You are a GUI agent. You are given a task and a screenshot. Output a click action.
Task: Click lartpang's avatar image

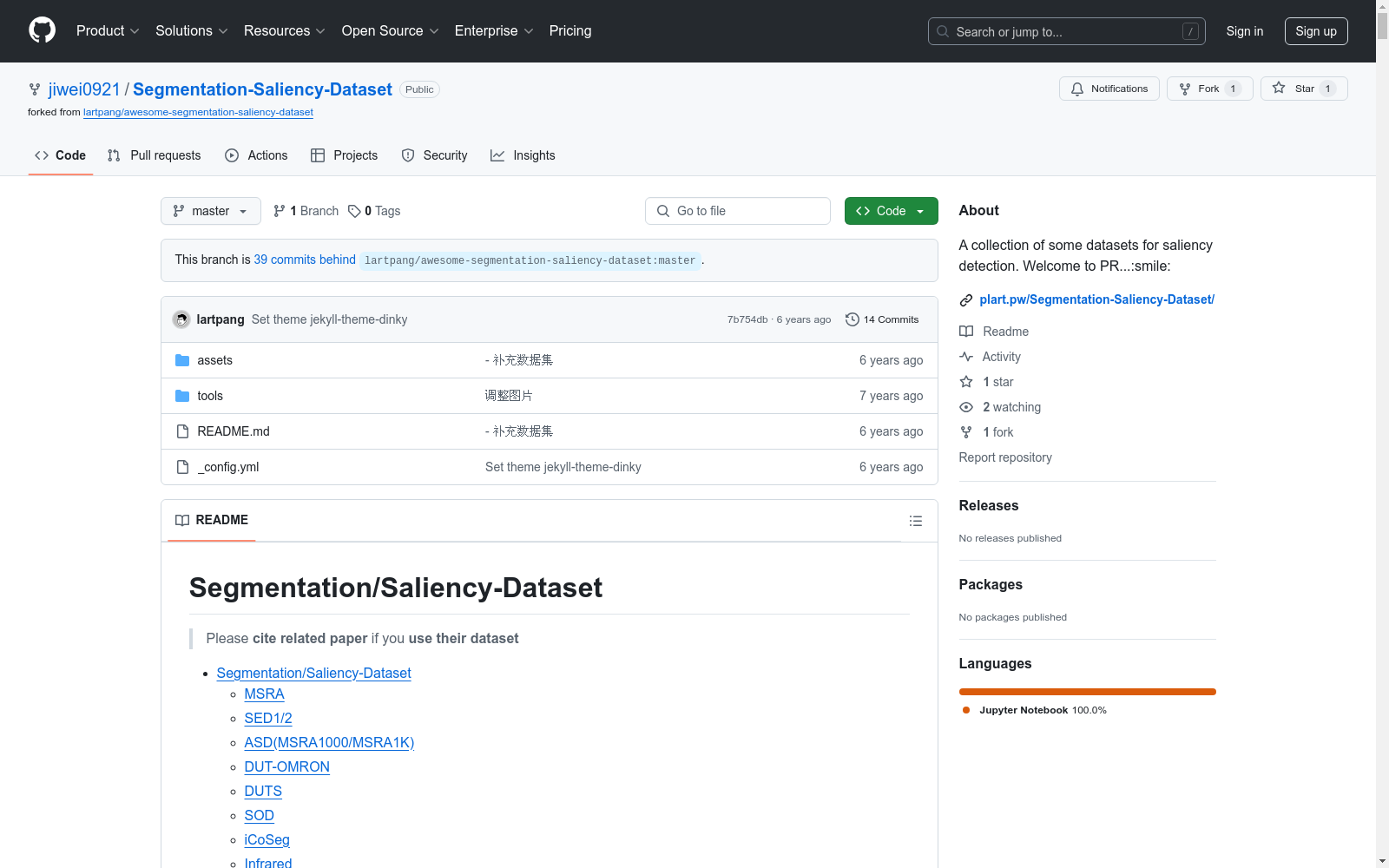point(181,319)
